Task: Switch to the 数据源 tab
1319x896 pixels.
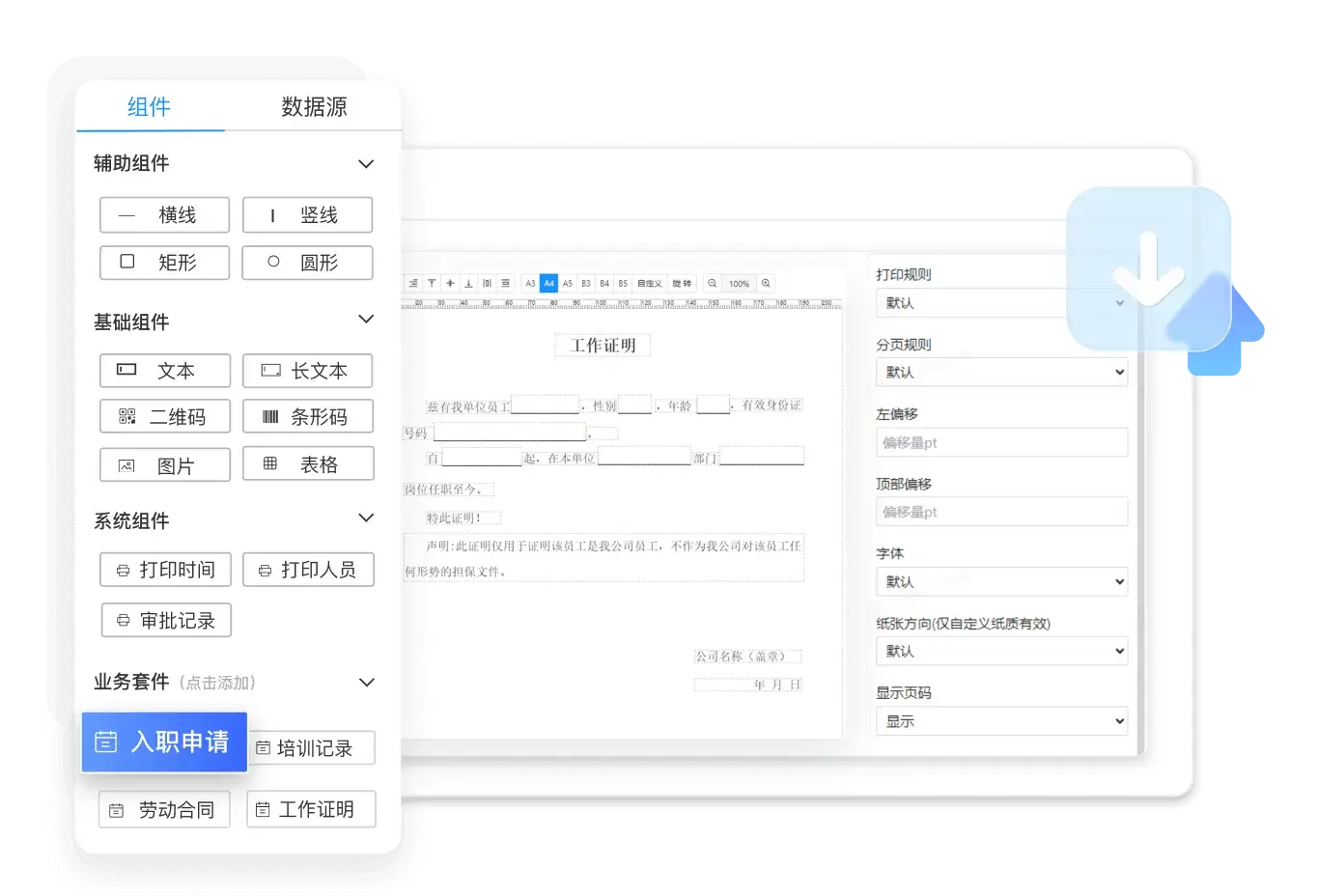Action: [x=314, y=107]
